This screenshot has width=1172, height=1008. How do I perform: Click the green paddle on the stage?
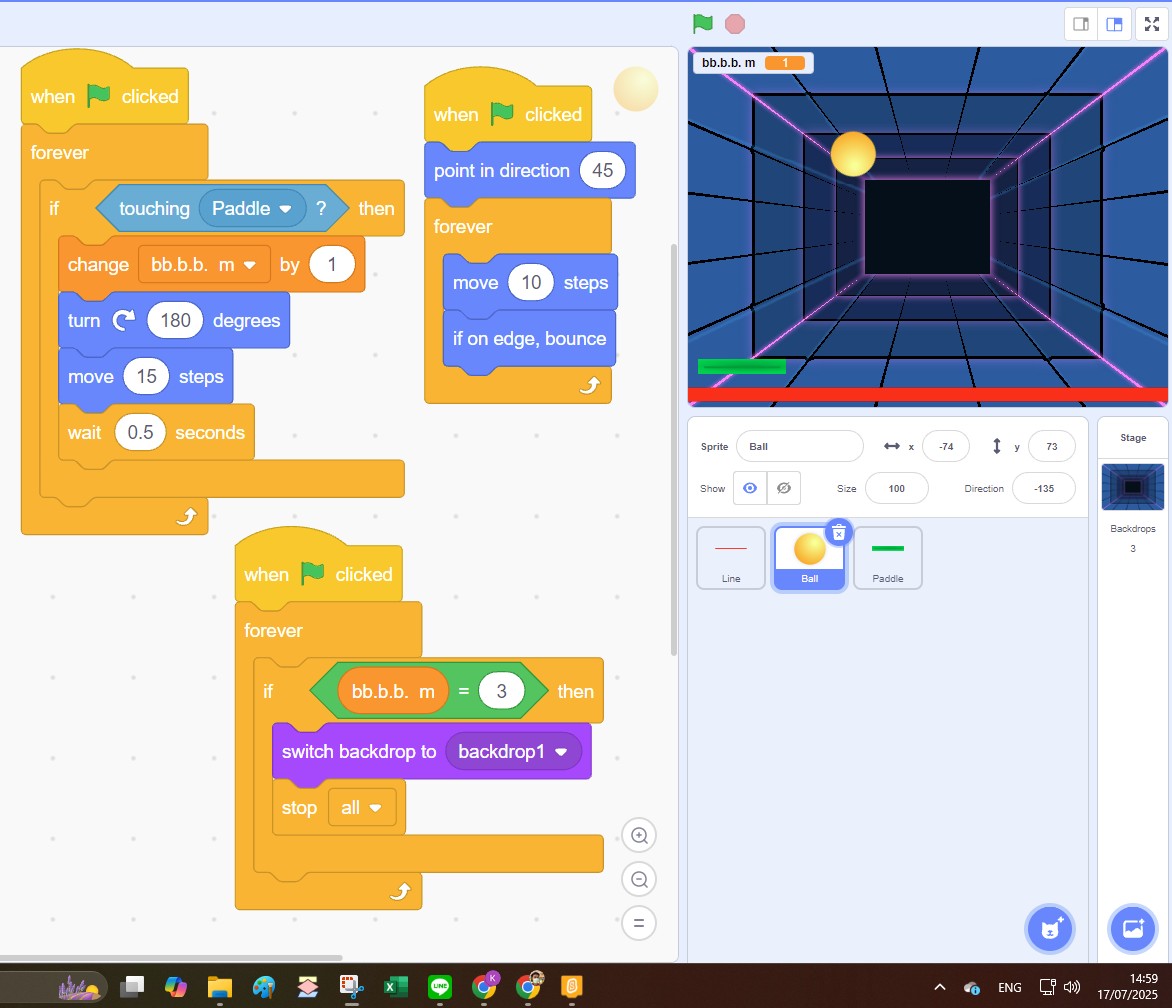click(x=741, y=366)
